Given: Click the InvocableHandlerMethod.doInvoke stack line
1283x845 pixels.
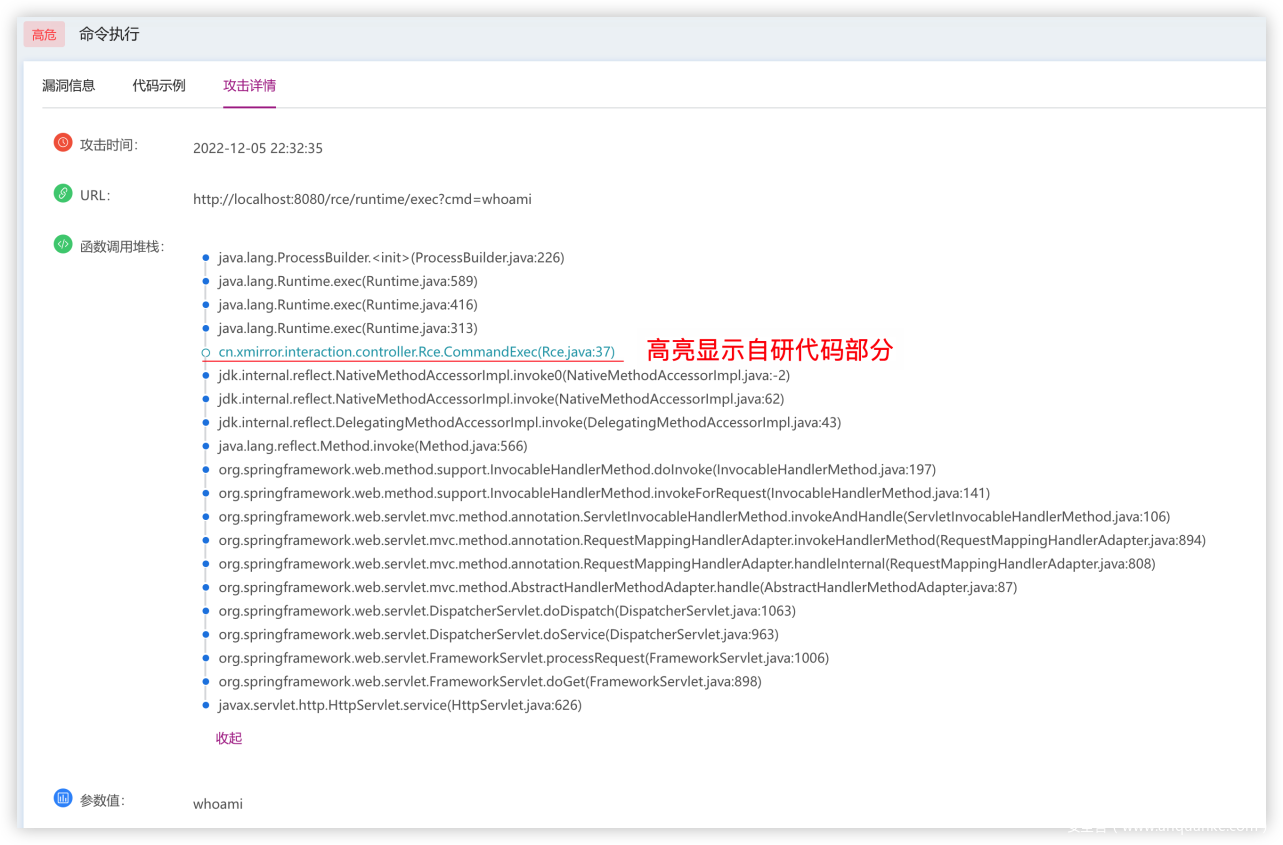Looking at the screenshot, I should [x=577, y=469].
